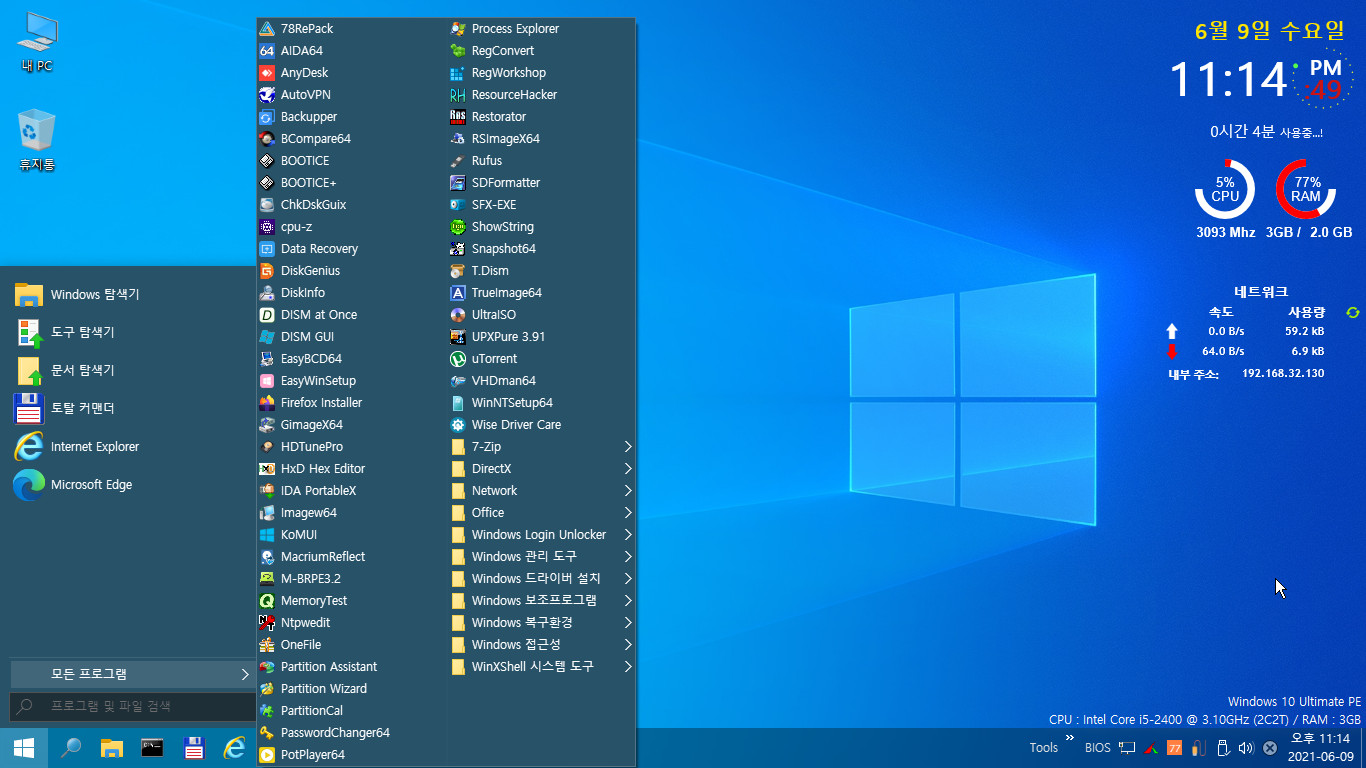This screenshot has width=1366, height=768.
Task: Open Microsoft Edge from start menu
Action: pos(130,485)
